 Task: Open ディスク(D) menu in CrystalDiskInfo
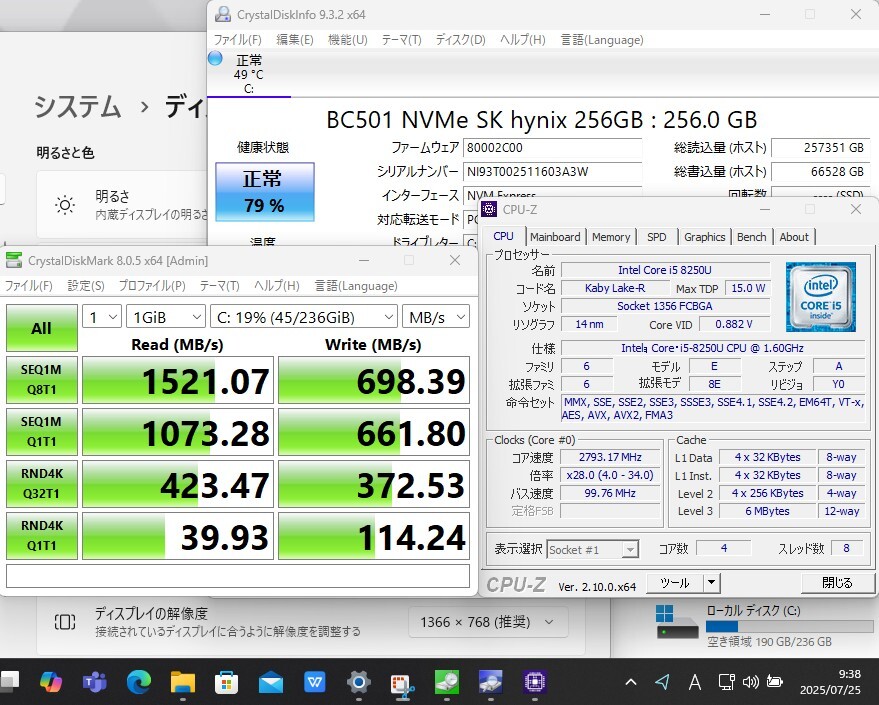pos(460,40)
